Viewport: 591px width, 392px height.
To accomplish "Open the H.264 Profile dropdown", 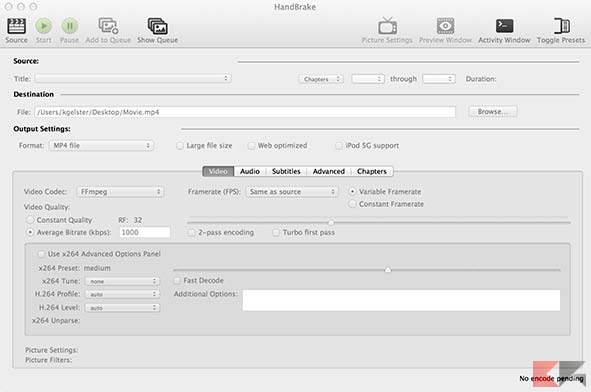I will point(122,294).
